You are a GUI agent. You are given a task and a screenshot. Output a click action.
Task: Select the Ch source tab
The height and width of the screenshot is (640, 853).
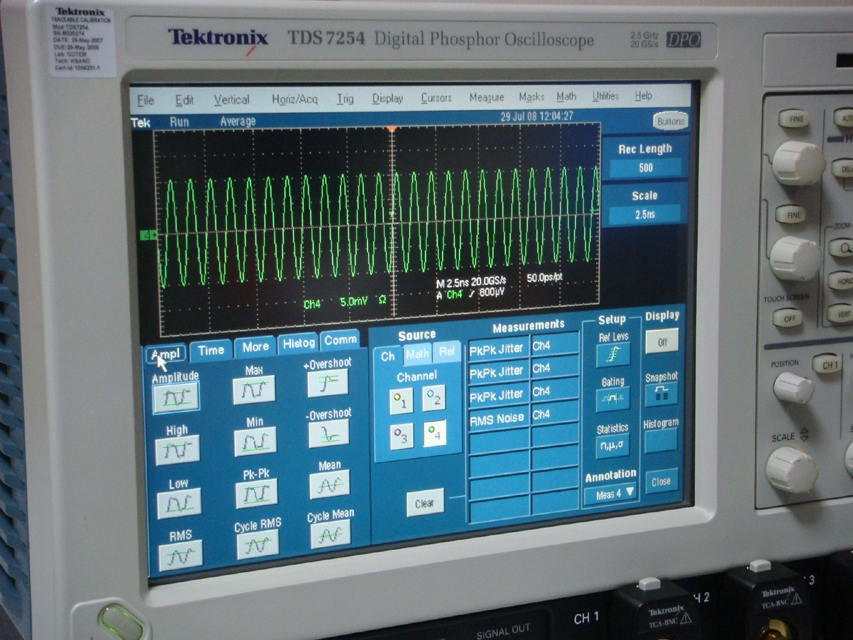click(388, 356)
